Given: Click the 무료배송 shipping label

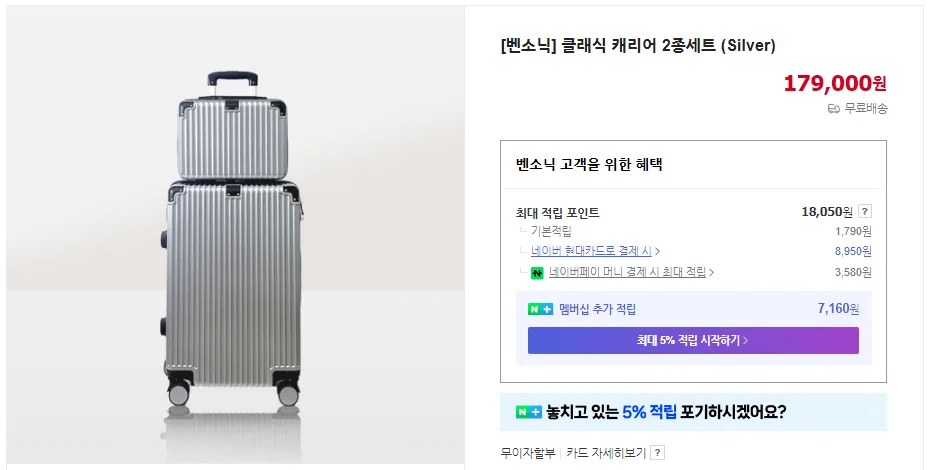Looking at the screenshot, I should pos(866,108).
